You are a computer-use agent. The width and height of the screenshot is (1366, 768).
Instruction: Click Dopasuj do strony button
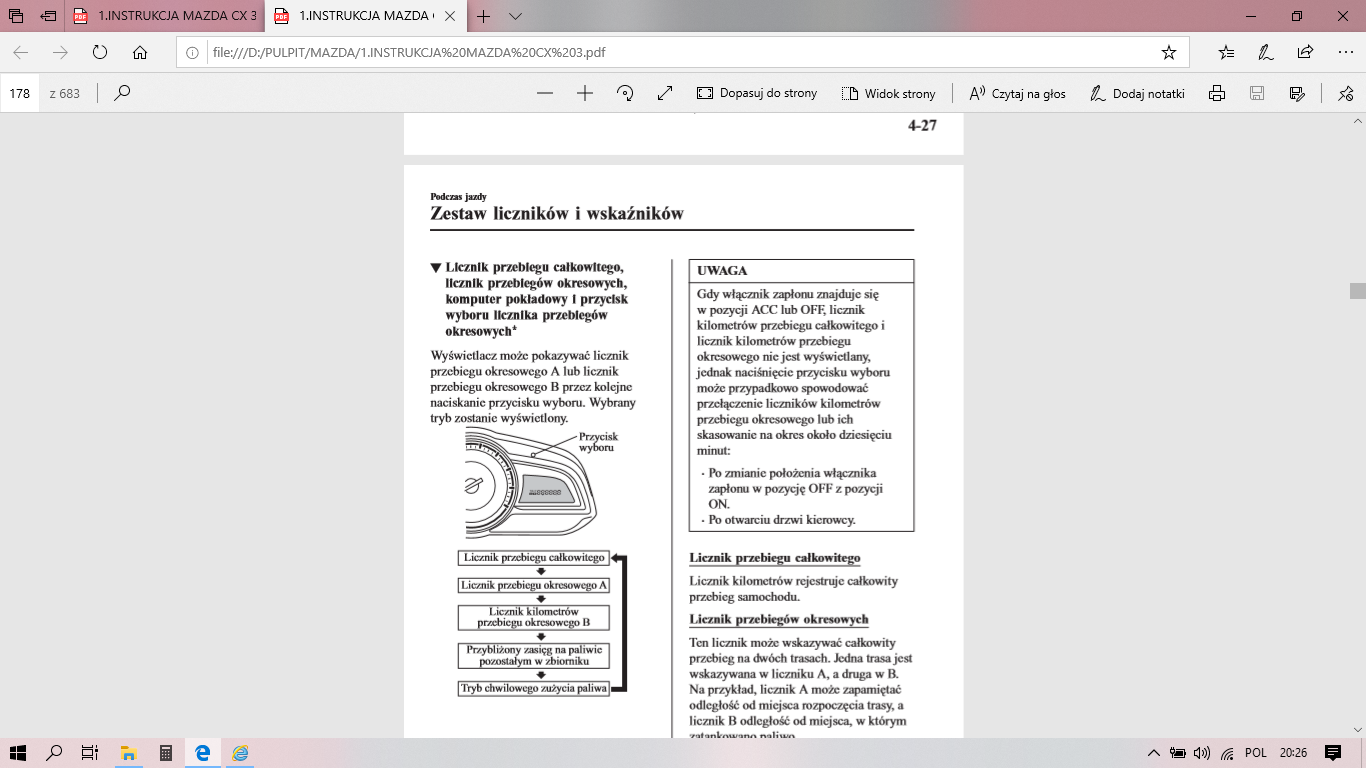[x=757, y=93]
